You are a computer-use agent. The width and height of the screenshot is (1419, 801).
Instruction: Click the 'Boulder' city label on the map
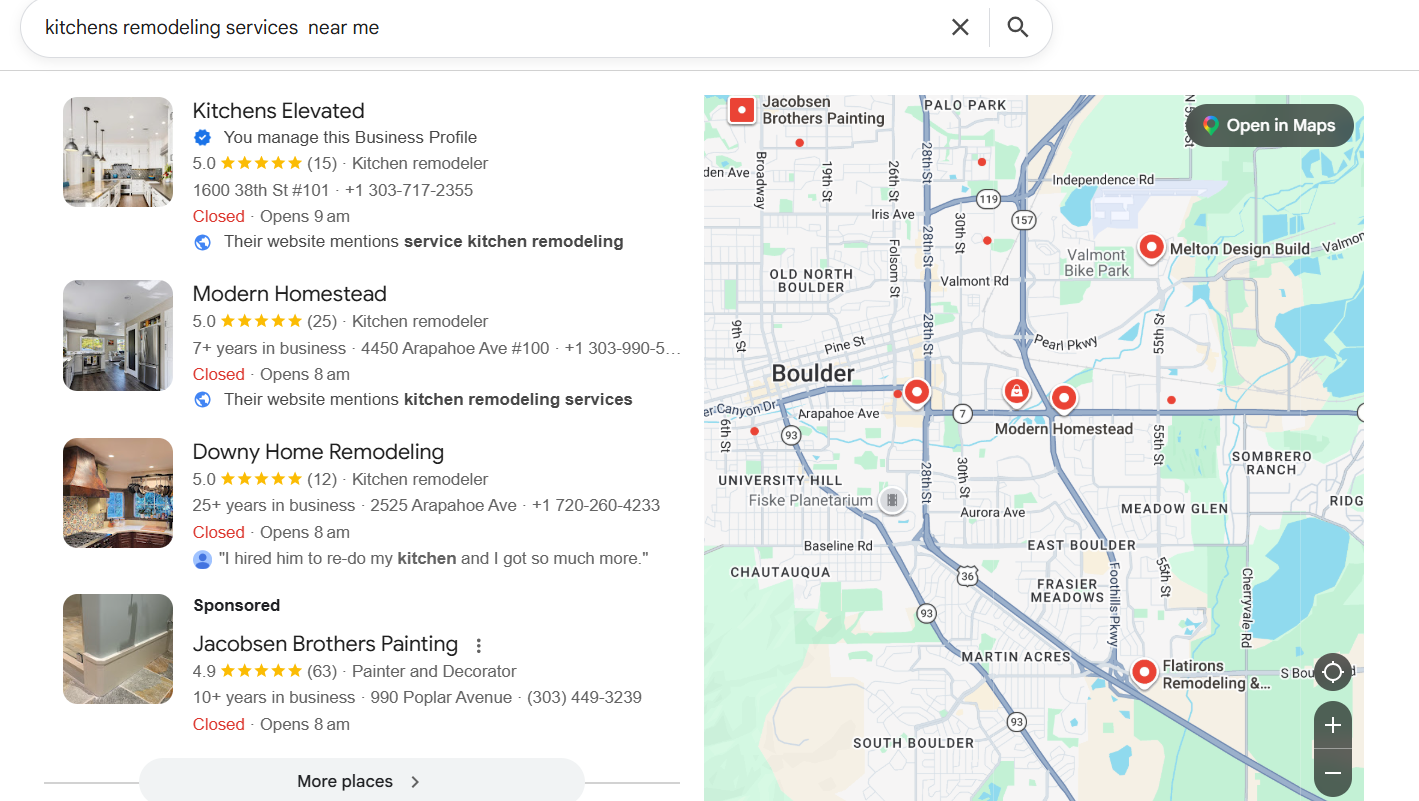pos(813,374)
